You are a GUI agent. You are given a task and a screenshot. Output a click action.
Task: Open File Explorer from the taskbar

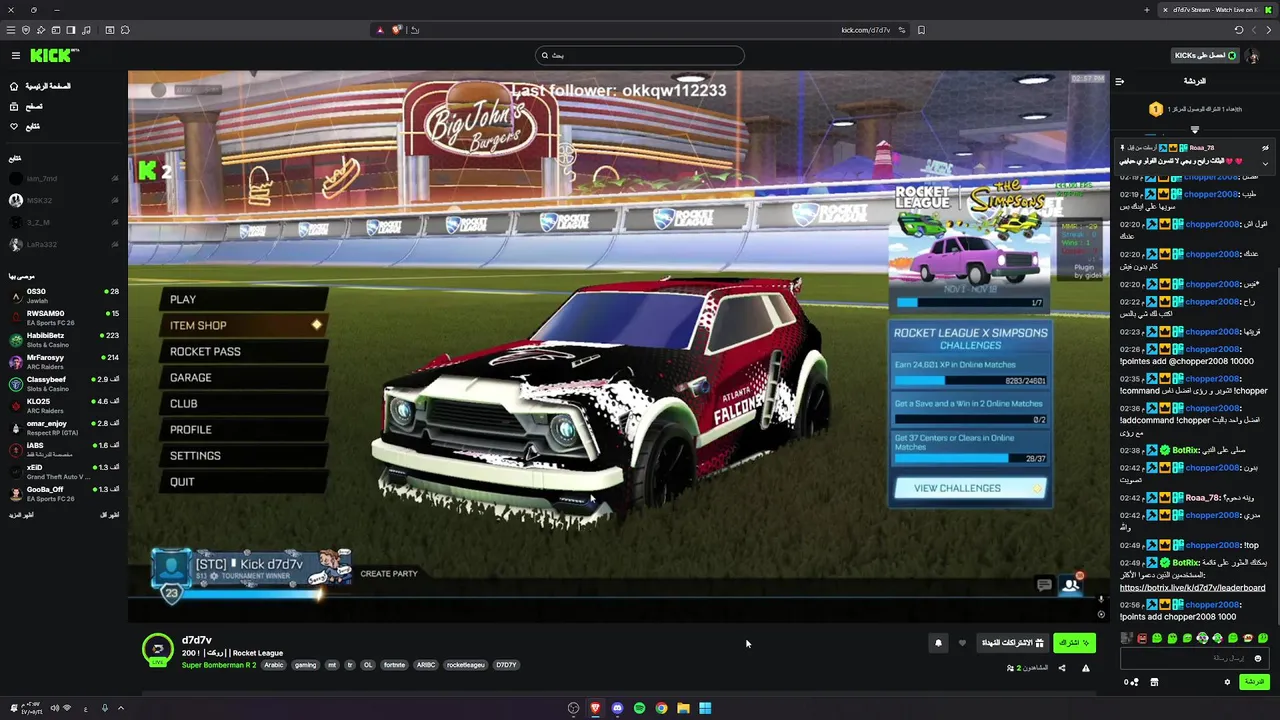pyautogui.click(x=683, y=708)
